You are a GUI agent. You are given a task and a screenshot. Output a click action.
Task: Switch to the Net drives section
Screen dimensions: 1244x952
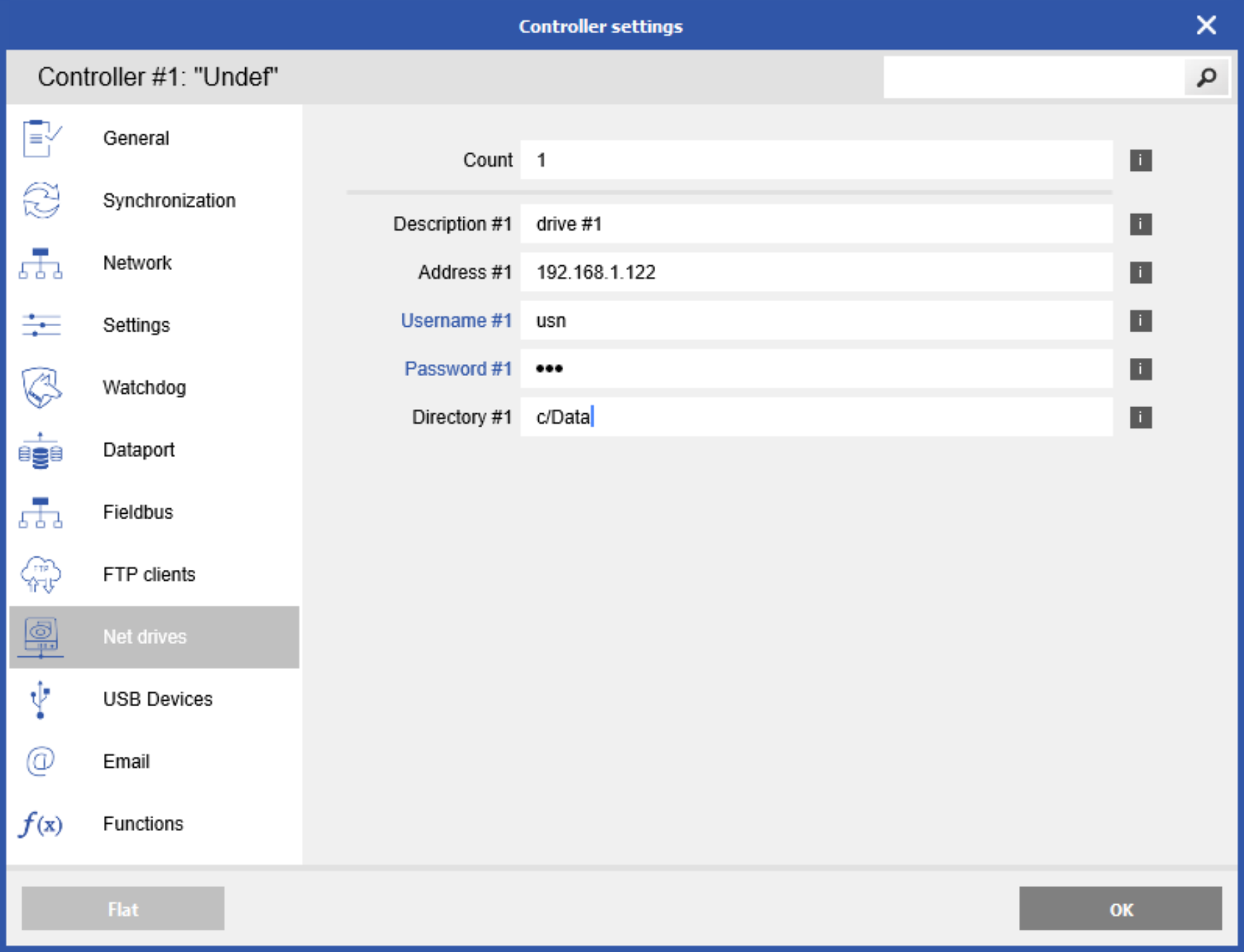144,637
